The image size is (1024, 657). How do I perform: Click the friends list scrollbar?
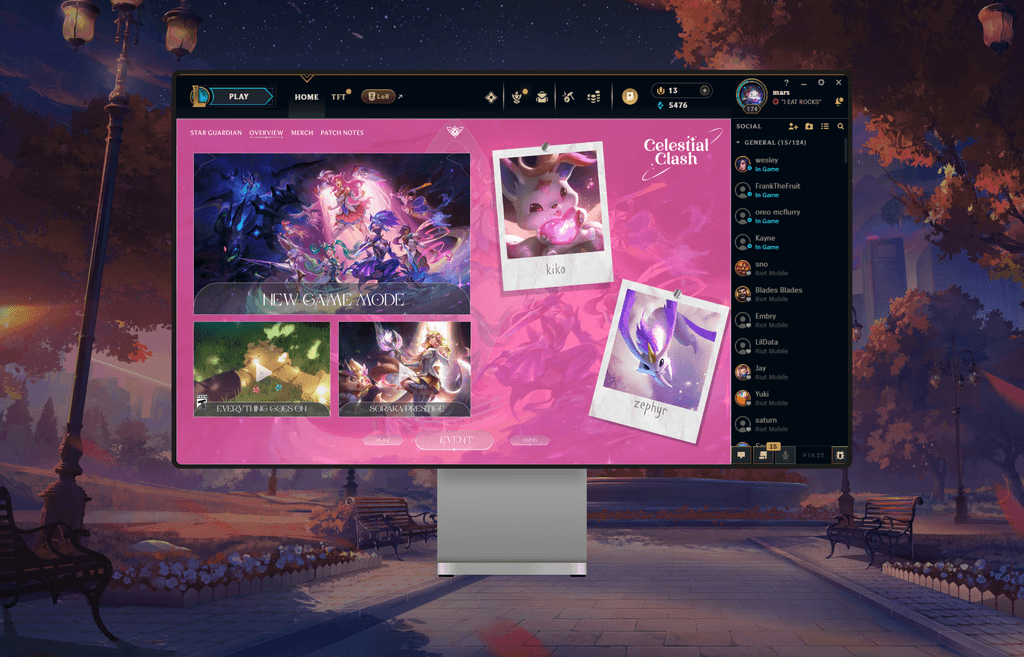[x=846, y=150]
